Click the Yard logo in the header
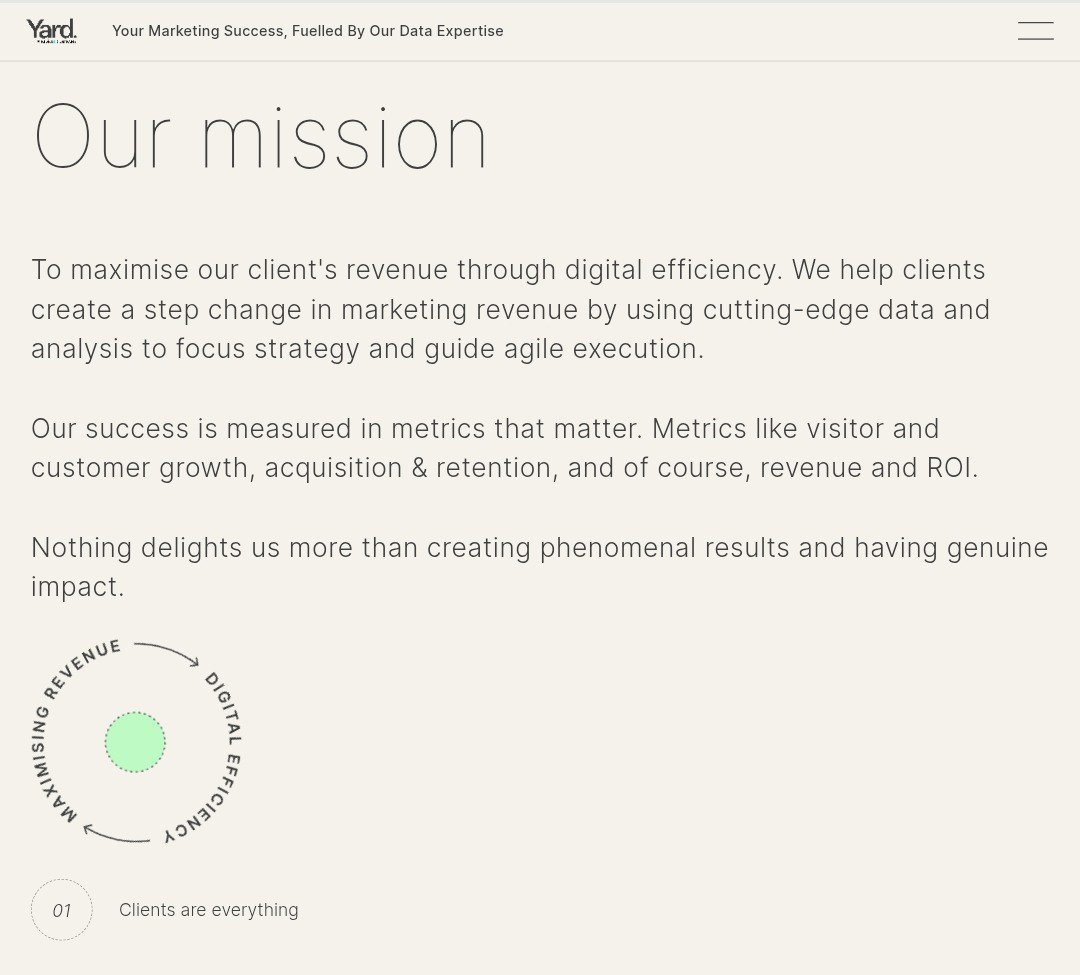 point(52,31)
